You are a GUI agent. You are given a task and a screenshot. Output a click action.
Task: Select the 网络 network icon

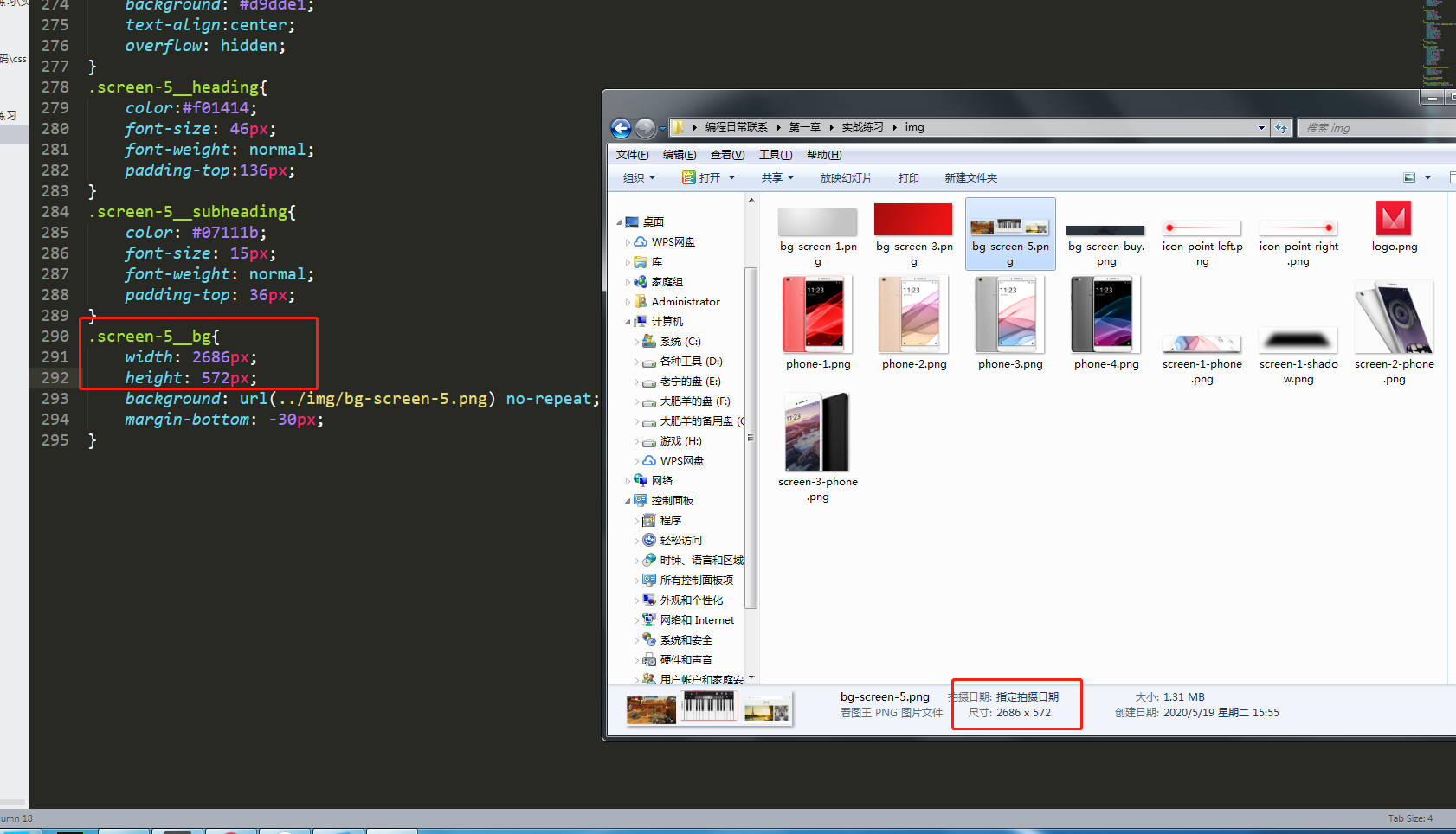641,481
